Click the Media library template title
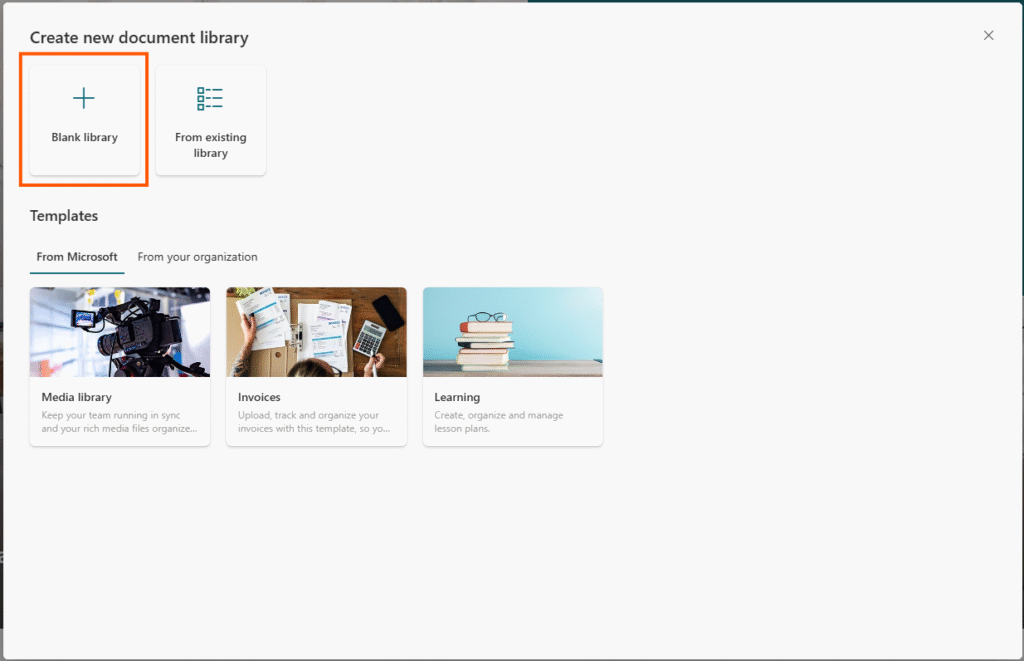Screen dimensions: 1024x661 76,397
